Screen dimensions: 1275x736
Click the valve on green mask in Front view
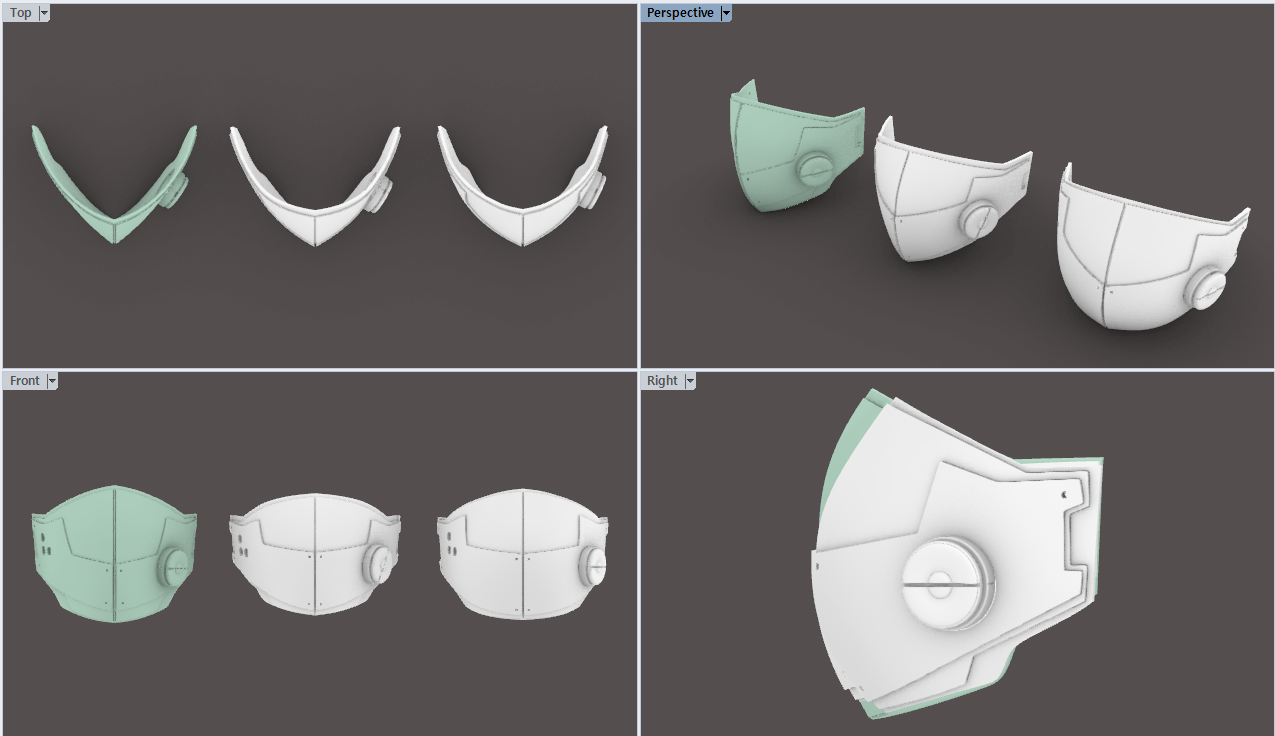tap(176, 568)
